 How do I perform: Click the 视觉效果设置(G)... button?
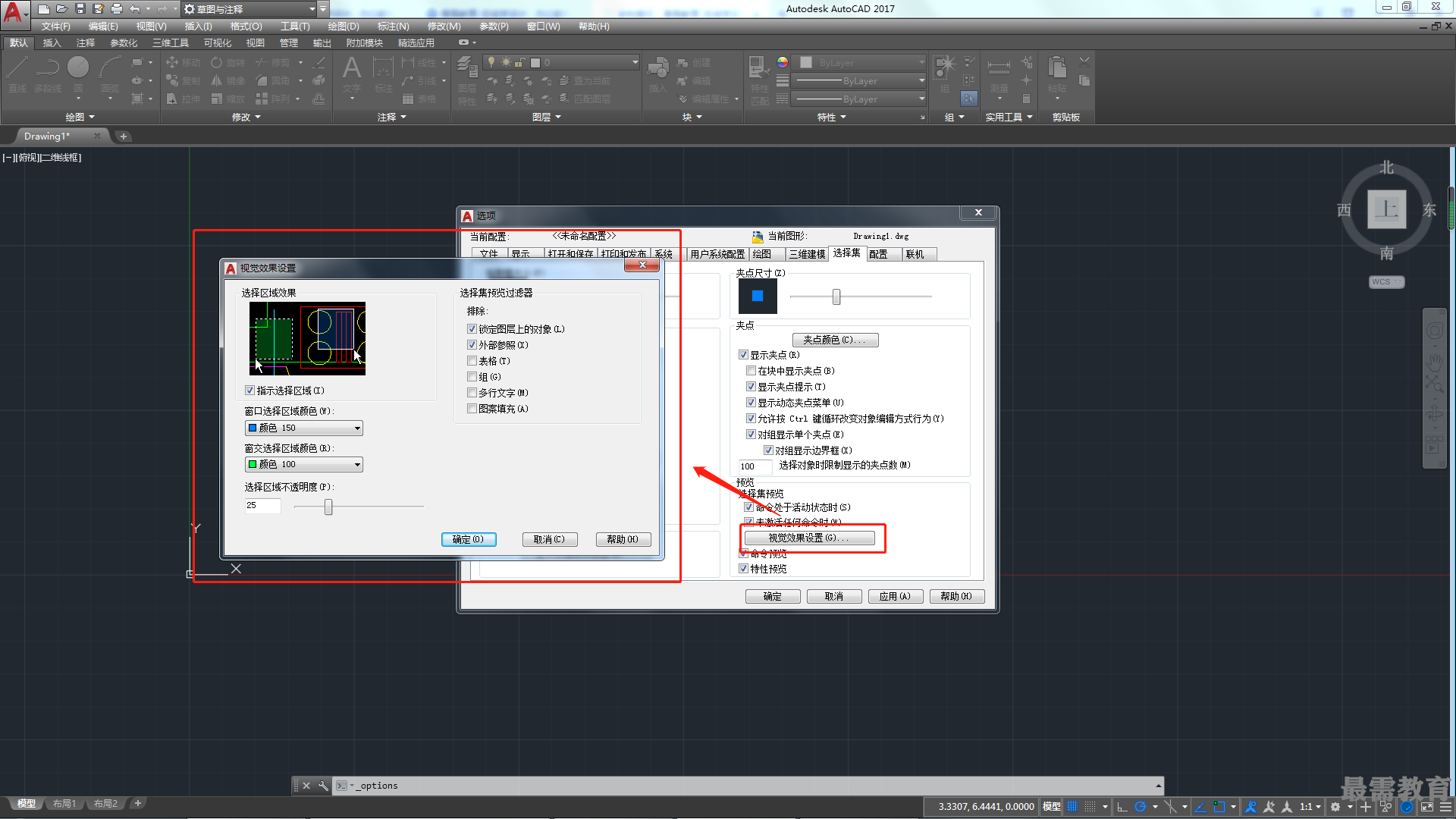809,538
